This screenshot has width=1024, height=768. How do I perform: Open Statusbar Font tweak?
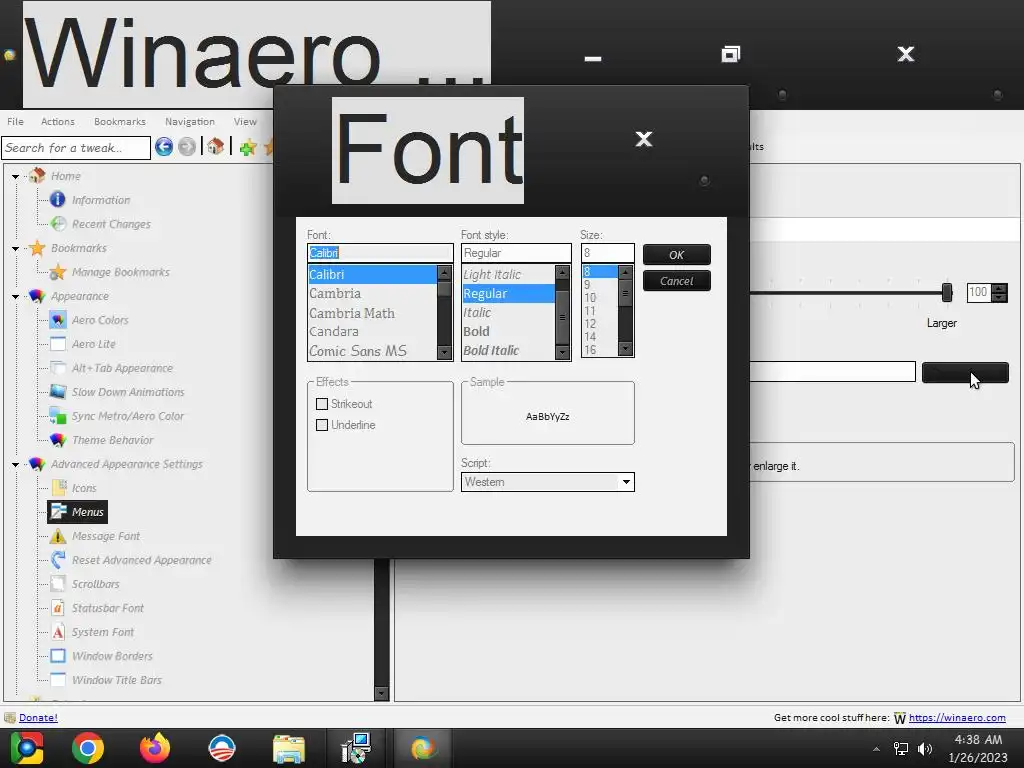coord(108,608)
